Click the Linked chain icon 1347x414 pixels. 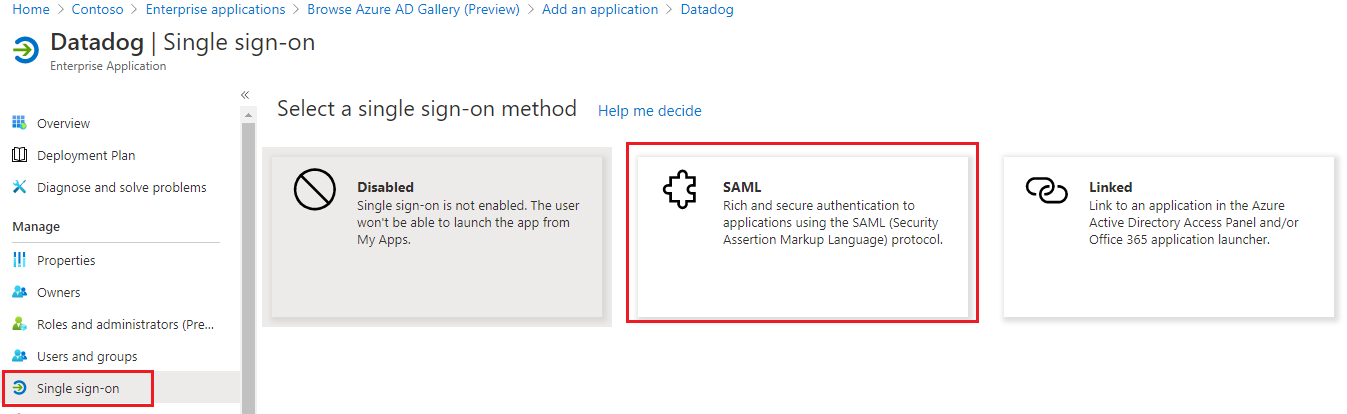point(1047,190)
